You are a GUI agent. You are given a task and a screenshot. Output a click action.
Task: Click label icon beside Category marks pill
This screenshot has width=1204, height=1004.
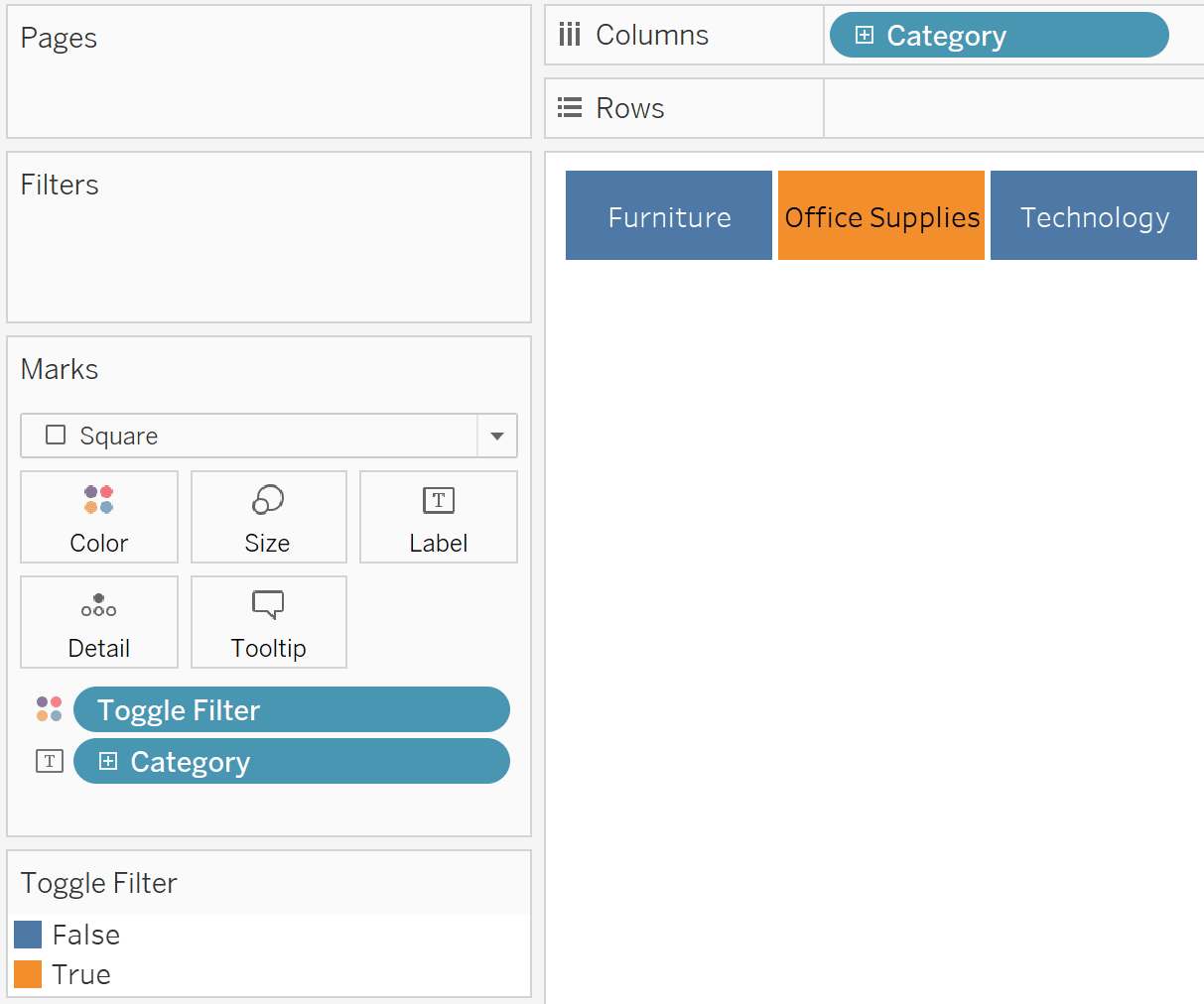[x=50, y=761]
